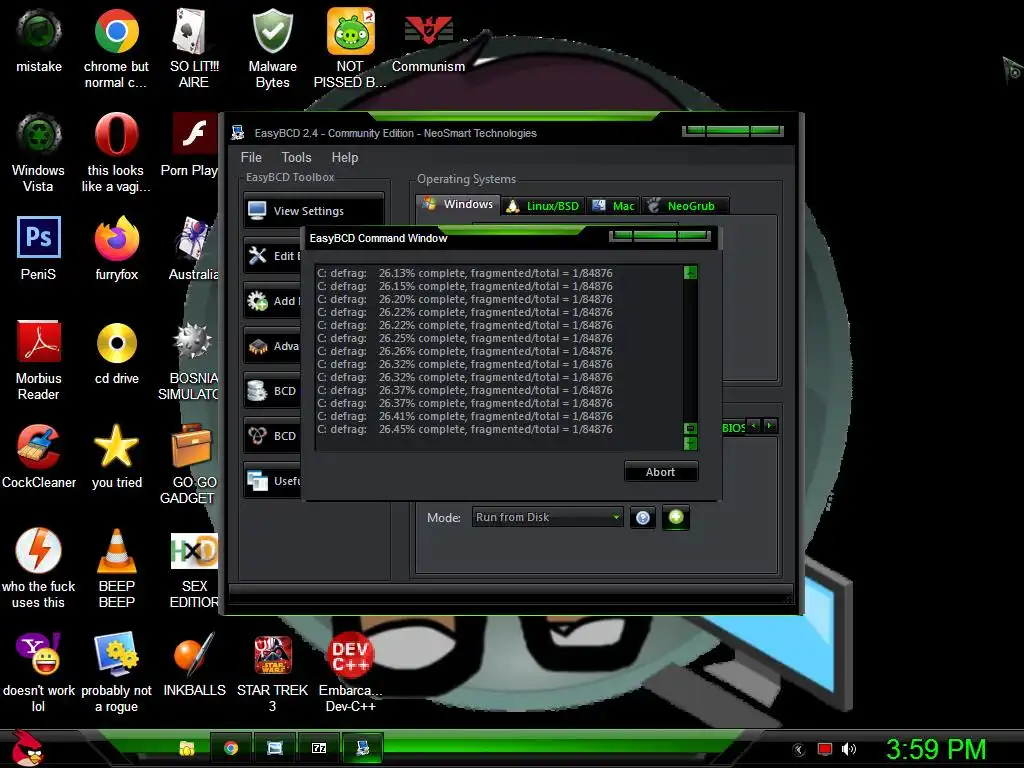The width and height of the screenshot is (1024, 768).
Task: Click the red system tray icon
Action: click(825, 749)
